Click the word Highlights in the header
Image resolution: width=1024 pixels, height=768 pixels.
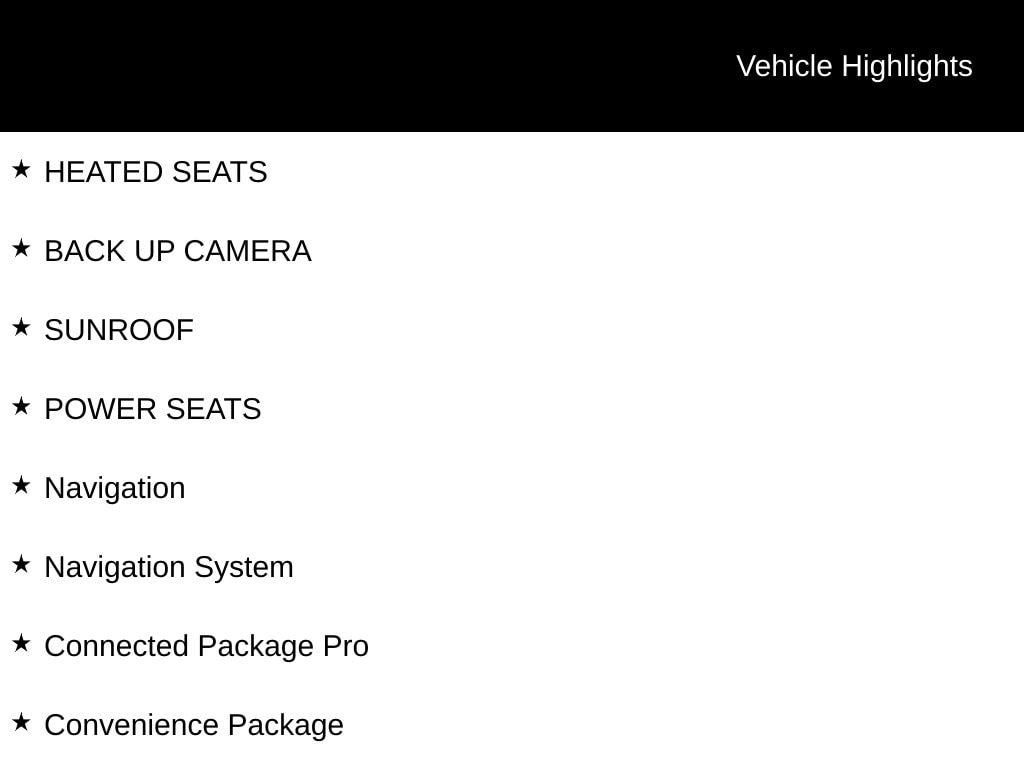coord(907,66)
